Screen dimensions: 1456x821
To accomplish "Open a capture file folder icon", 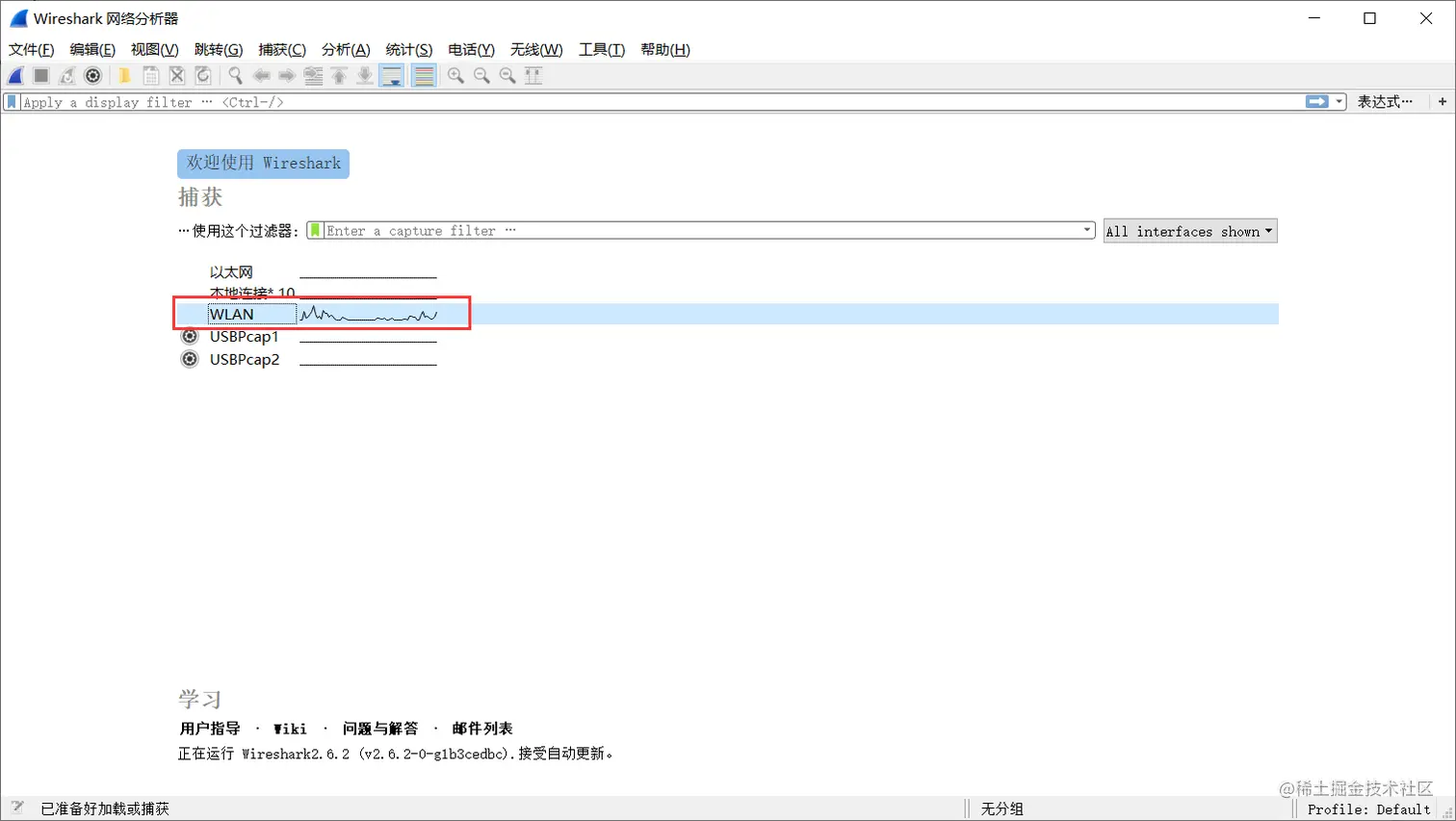I will [124, 76].
